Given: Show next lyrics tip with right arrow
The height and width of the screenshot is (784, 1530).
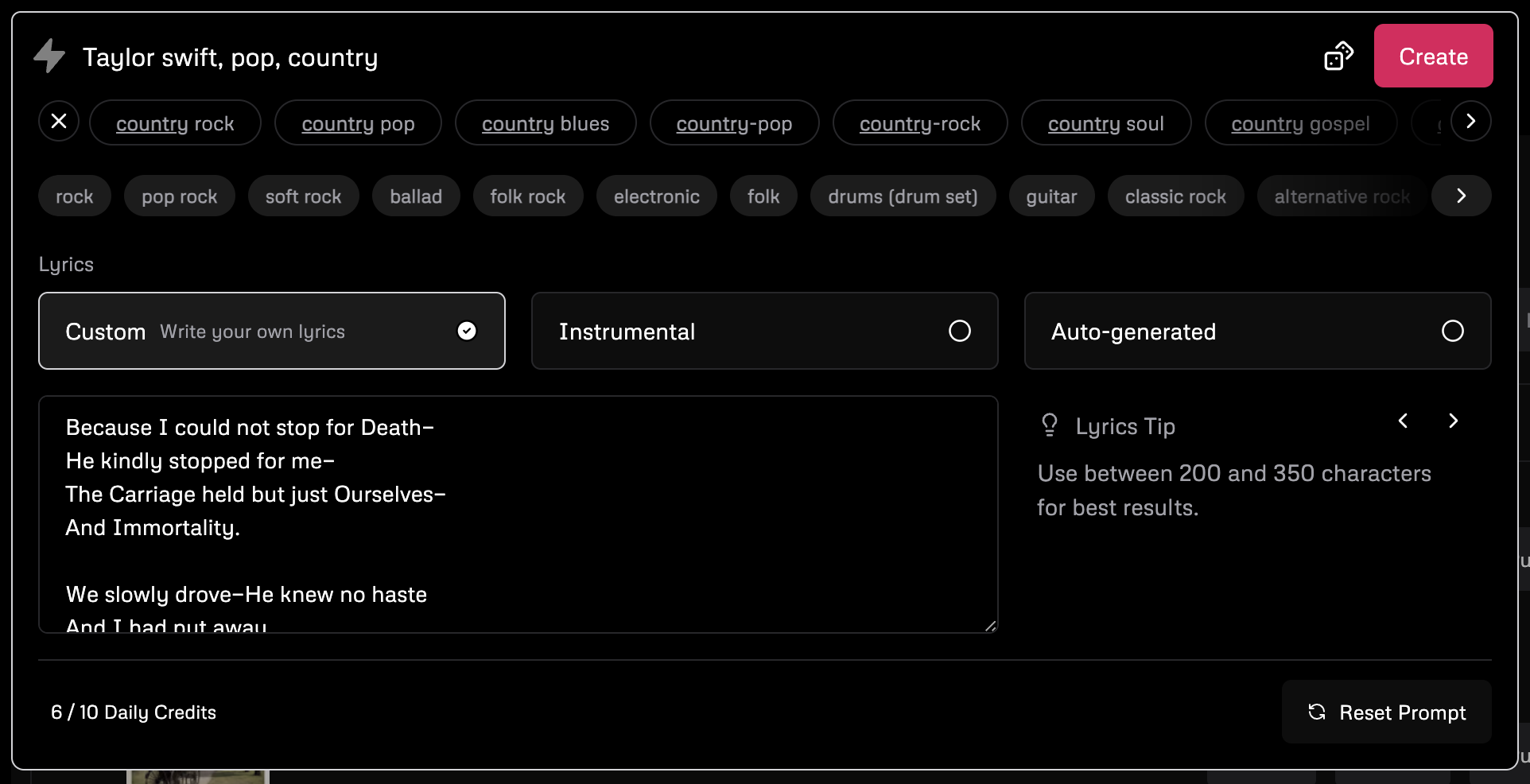Looking at the screenshot, I should pyautogui.click(x=1453, y=421).
